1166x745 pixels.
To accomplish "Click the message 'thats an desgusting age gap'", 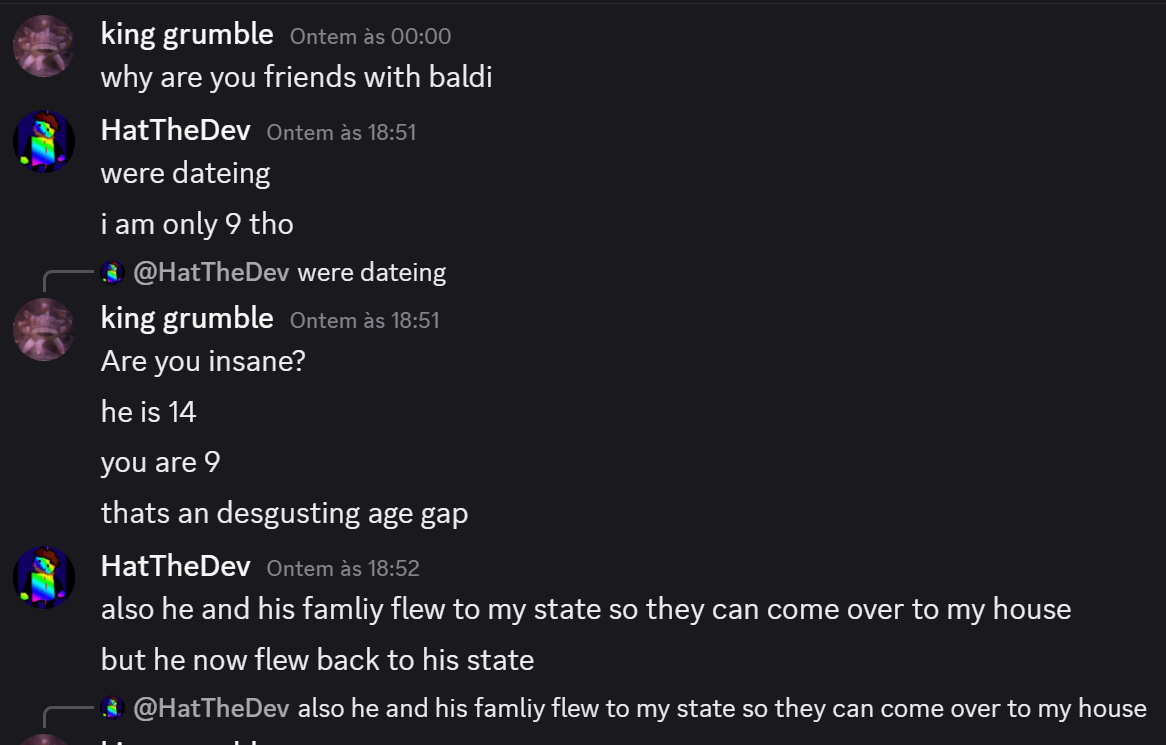I will (x=284, y=513).
